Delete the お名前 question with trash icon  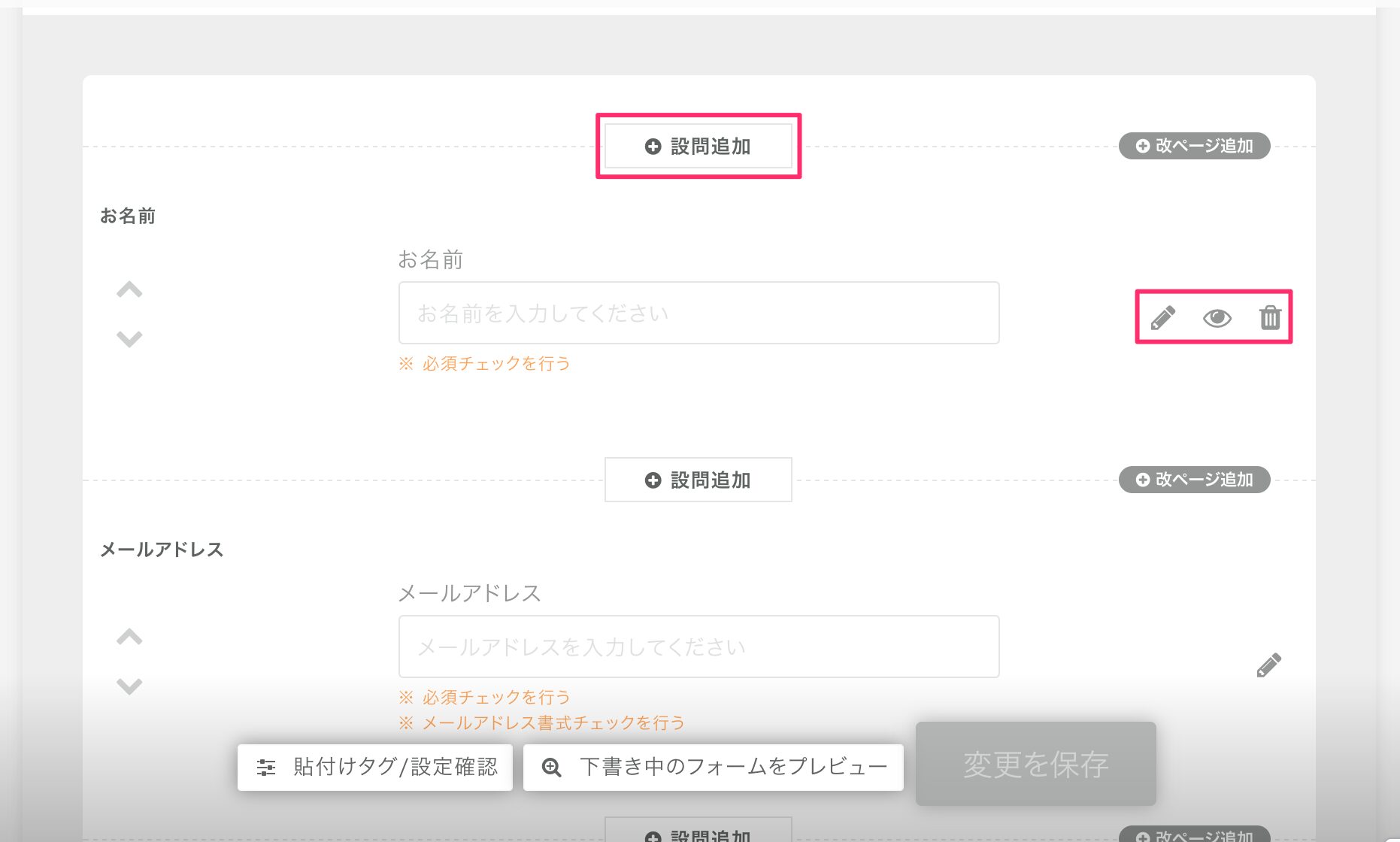tap(1270, 318)
